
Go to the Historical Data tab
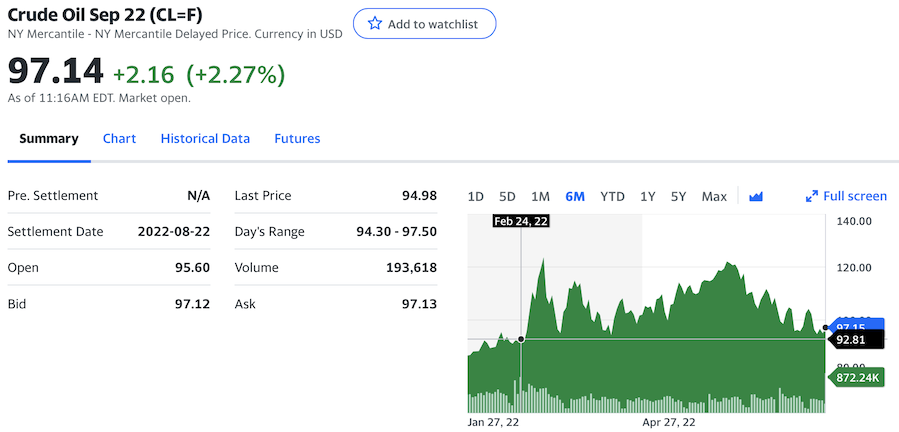coord(205,139)
